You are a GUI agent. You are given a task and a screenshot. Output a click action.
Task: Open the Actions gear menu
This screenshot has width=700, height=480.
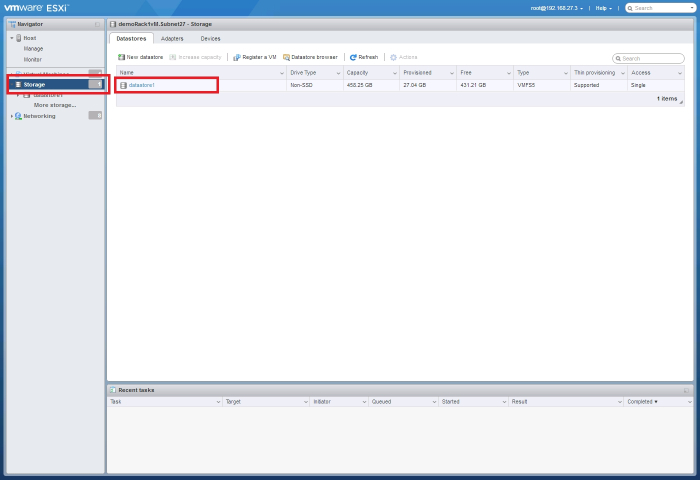404,57
